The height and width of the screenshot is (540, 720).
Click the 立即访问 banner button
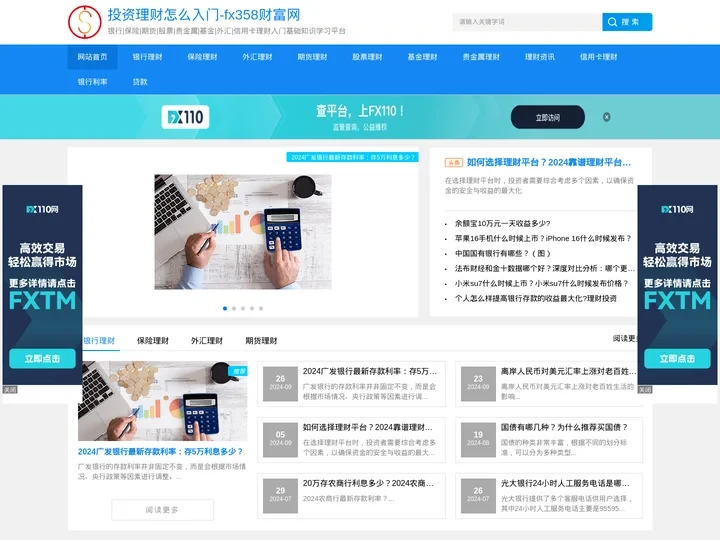[548, 118]
